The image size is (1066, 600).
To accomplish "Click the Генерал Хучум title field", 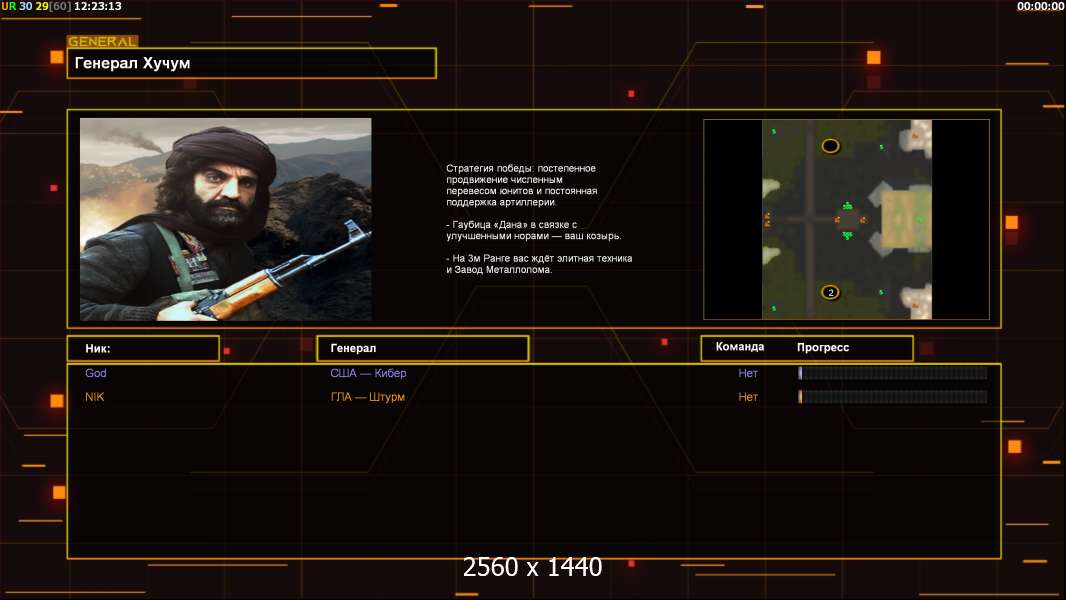I will pyautogui.click(x=252, y=63).
